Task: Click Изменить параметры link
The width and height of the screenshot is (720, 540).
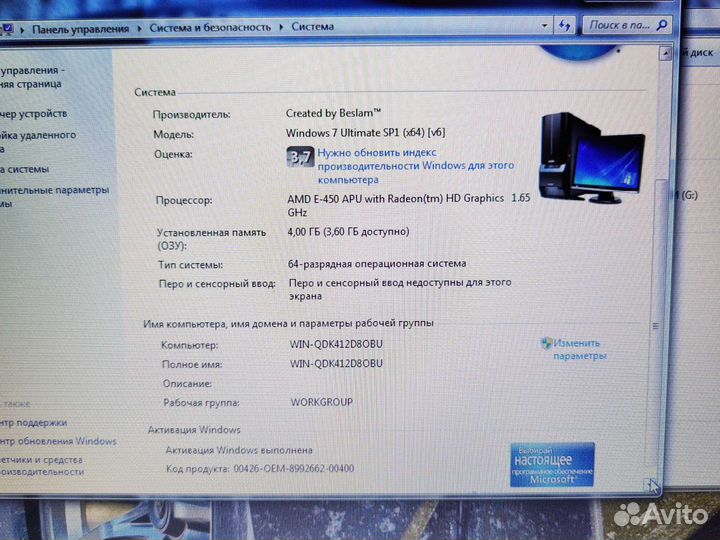Action: (579, 349)
